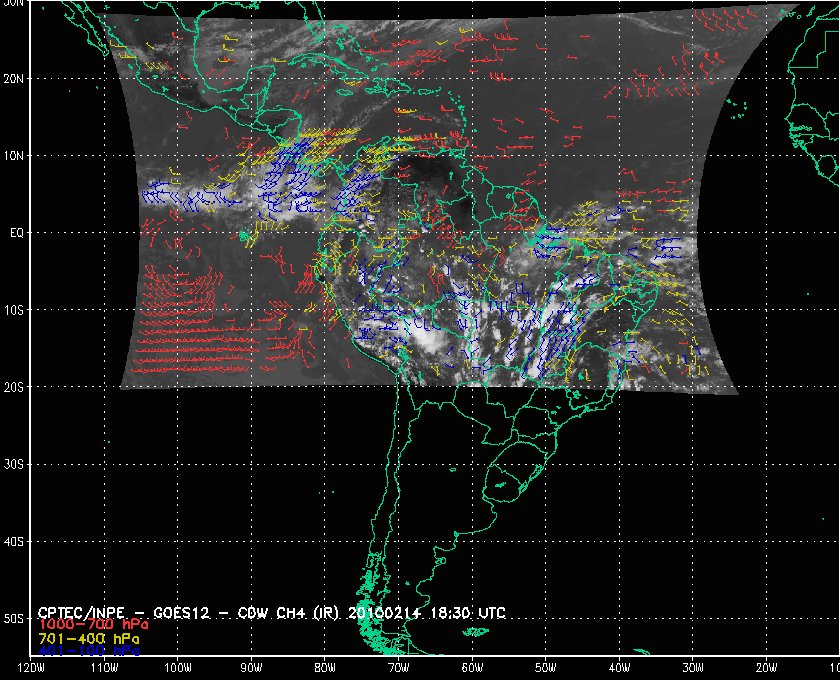Click the 20W longitude label

766,668
